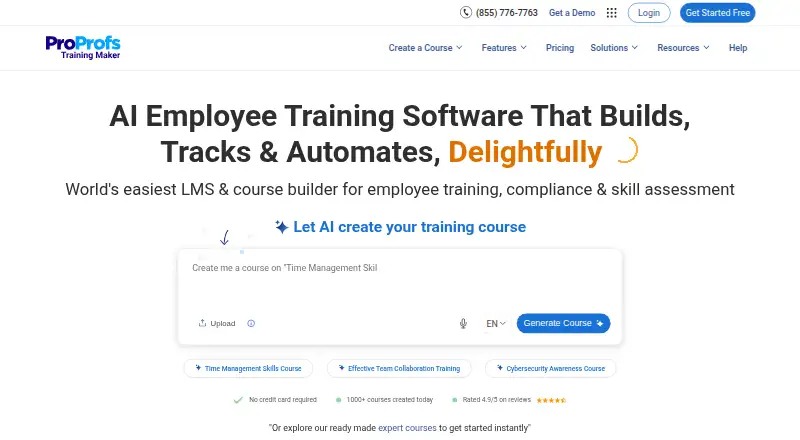Click the five-star rating icons
This screenshot has width=800, height=440.
coord(551,400)
